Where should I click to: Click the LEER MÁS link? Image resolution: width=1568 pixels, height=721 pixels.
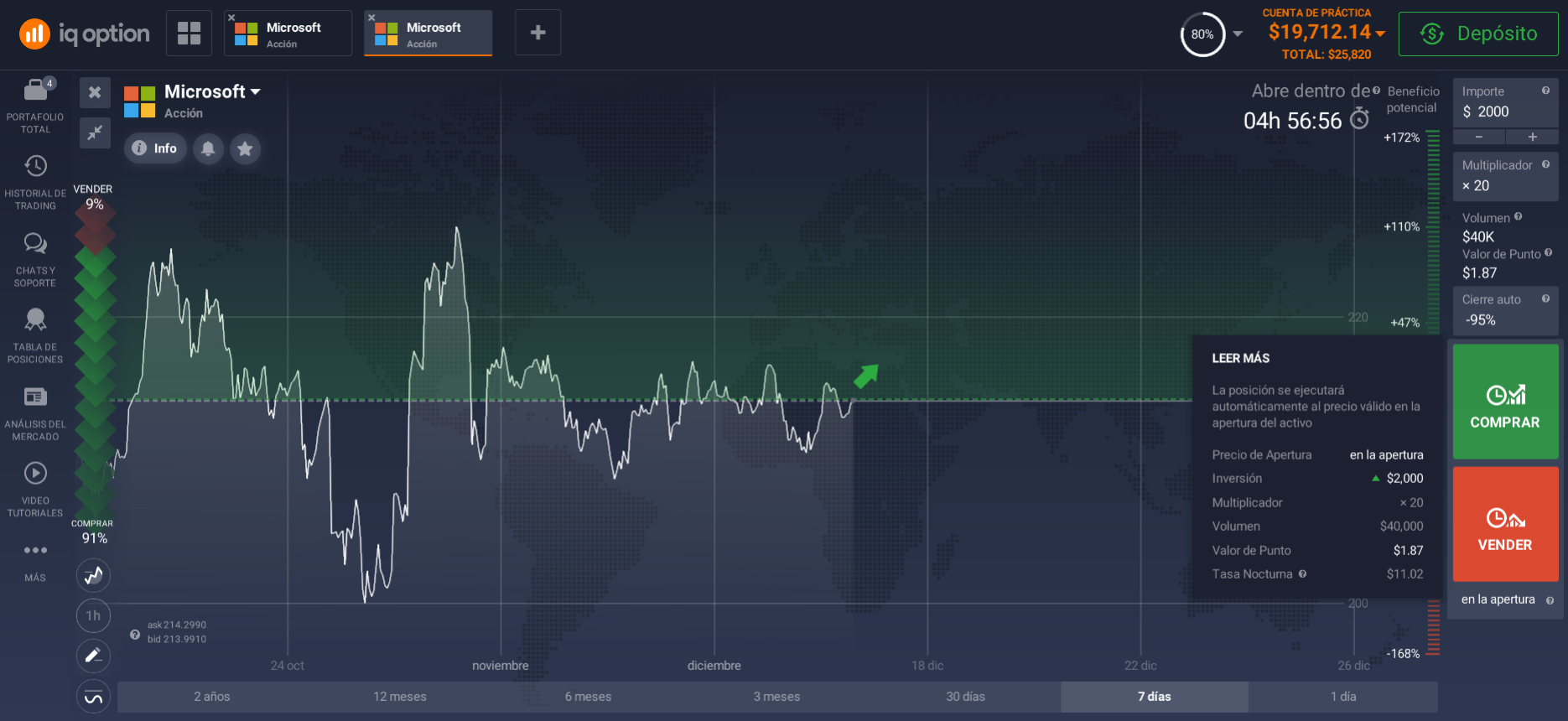(1241, 358)
